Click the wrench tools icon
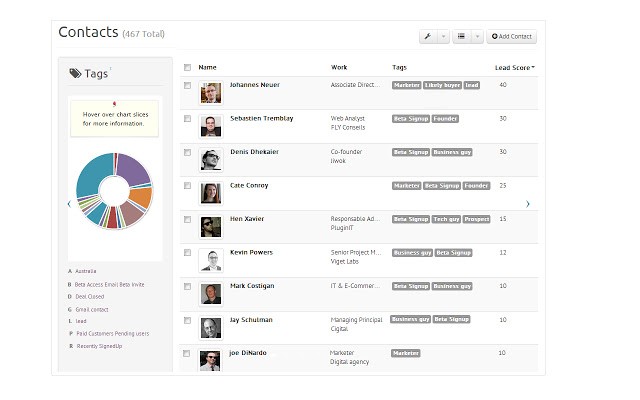Screen dimensions: 640x400 point(428,36)
